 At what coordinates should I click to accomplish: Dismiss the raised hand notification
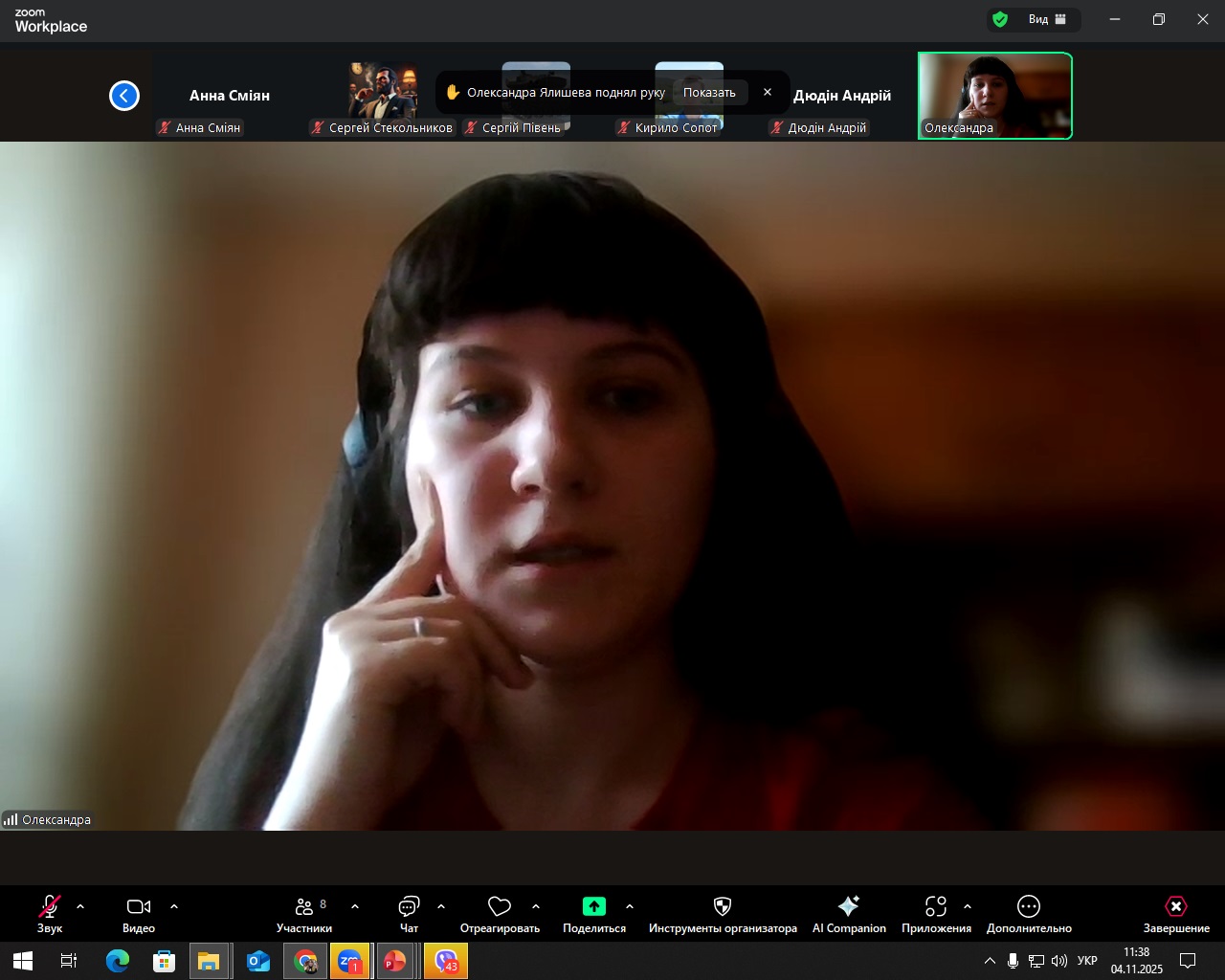[x=768, y=93]
